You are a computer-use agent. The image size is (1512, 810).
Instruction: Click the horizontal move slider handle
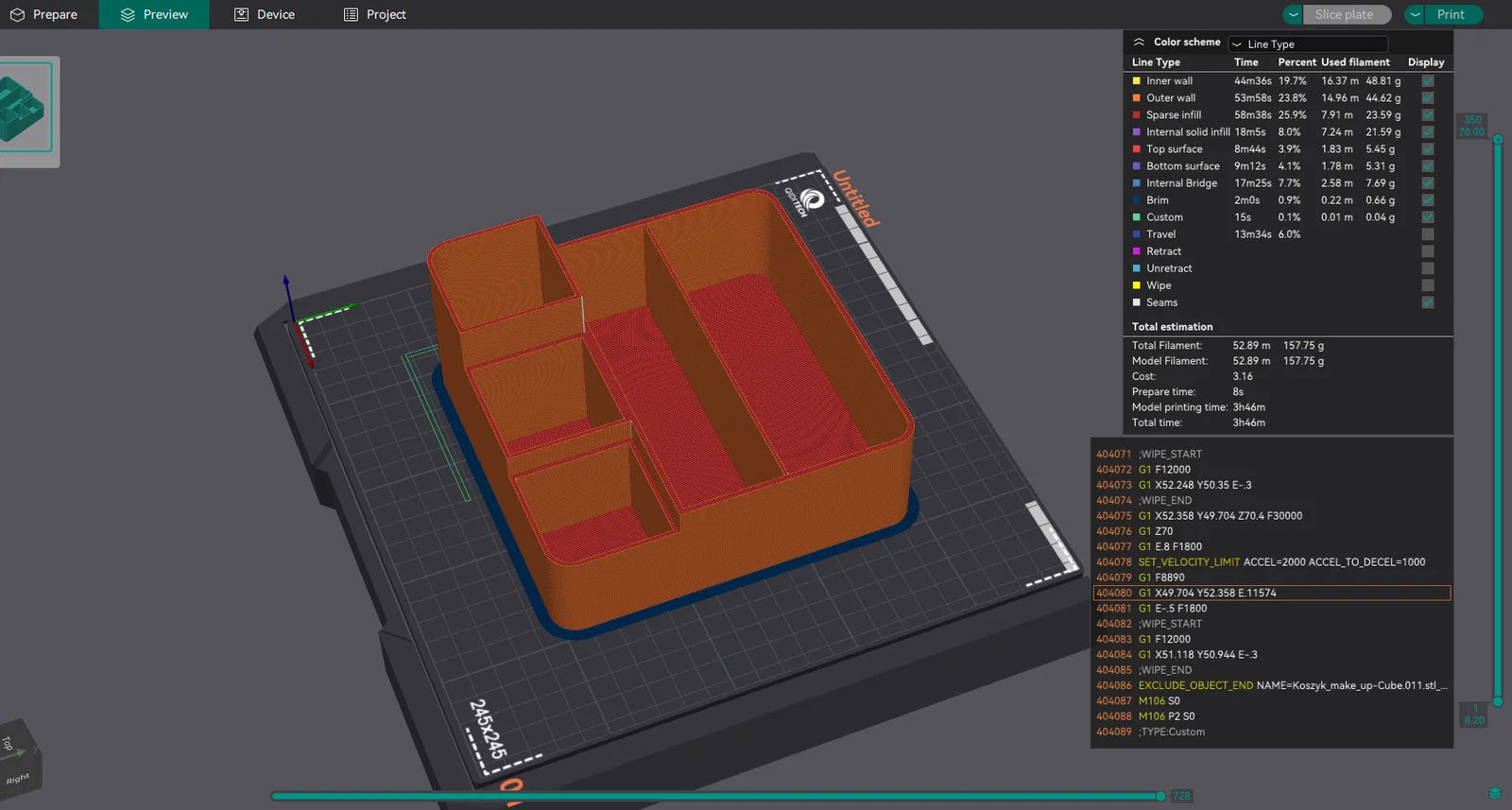click(1161, 796)
